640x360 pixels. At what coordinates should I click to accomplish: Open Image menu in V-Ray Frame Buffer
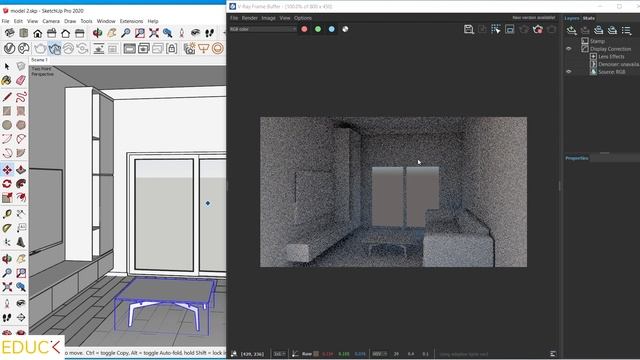[x=268, y=18]
